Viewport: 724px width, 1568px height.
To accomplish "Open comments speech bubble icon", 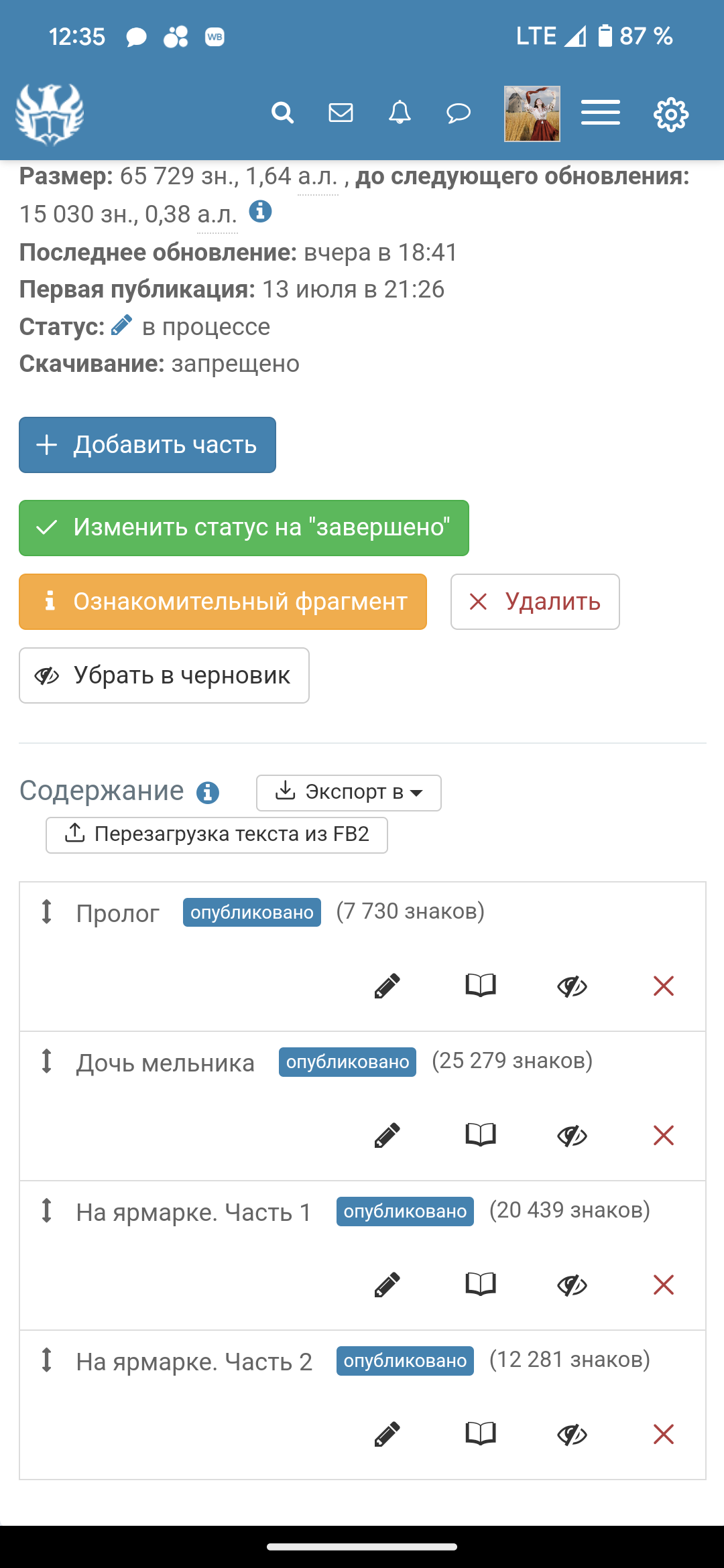I will 459,113.
